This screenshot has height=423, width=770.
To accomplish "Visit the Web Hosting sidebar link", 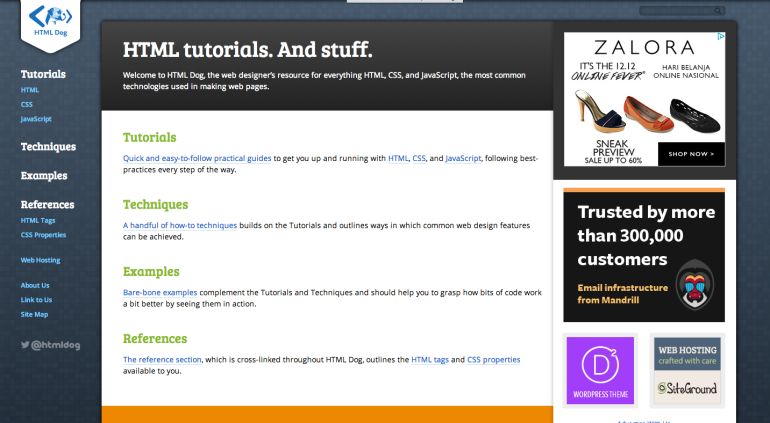I will click(x=40, y=260).
